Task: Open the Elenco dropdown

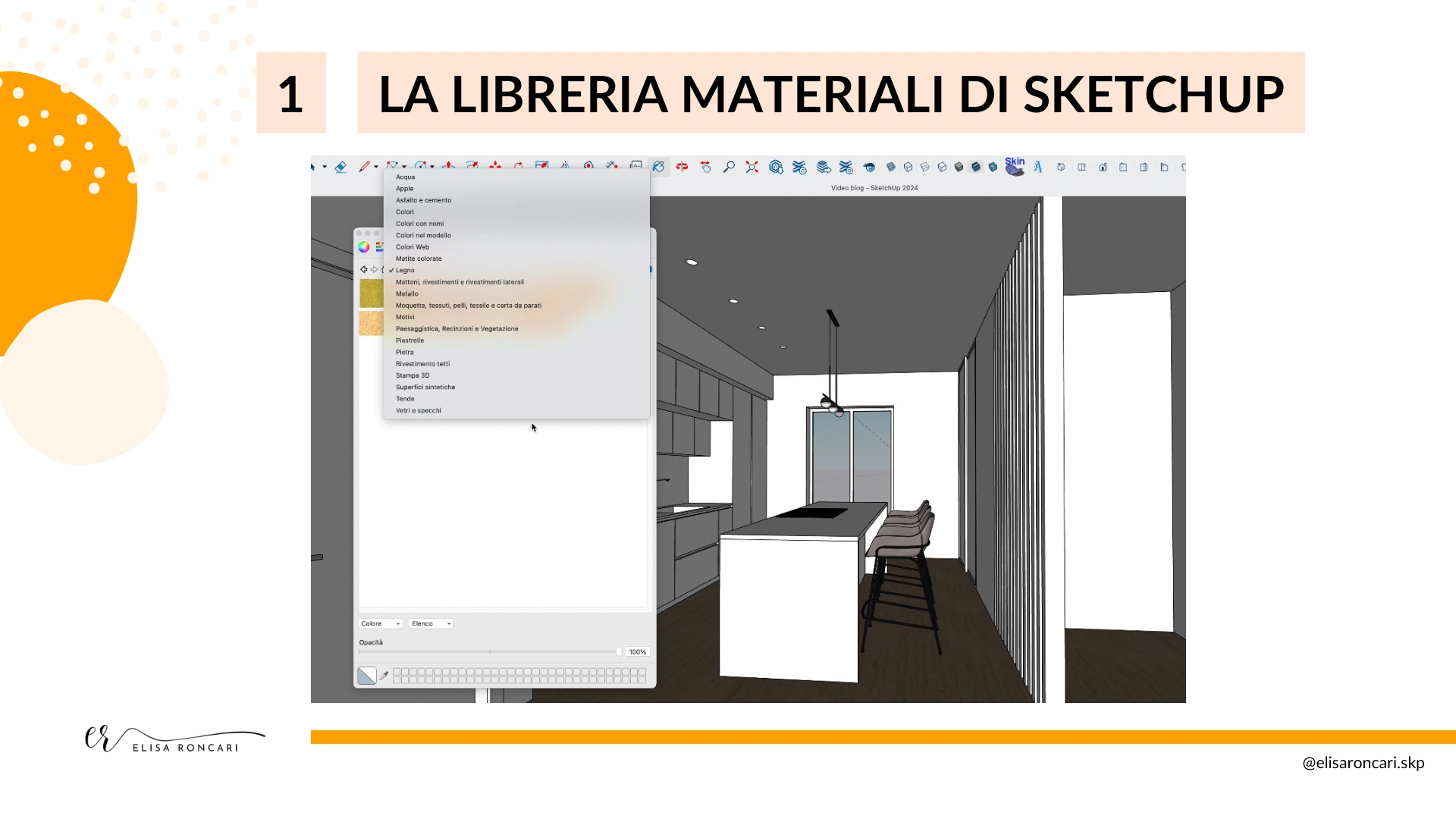Action: pyautogui.click(x=431, y=623)
